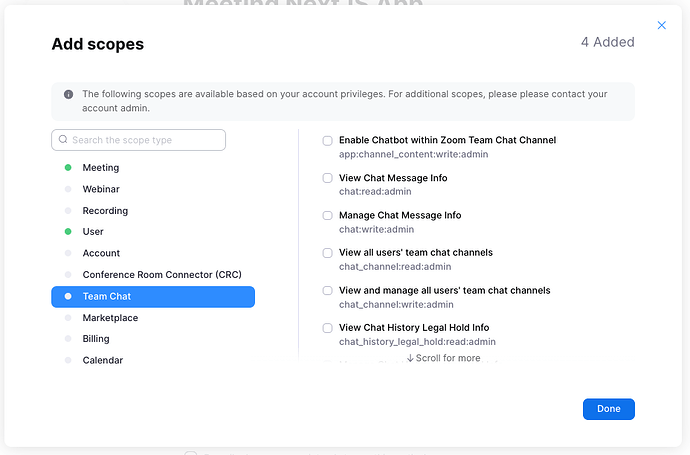The width and height of the screenshot is (690, 455).
Task: Click the search magnifier icon
Action: tap(64, 140)
